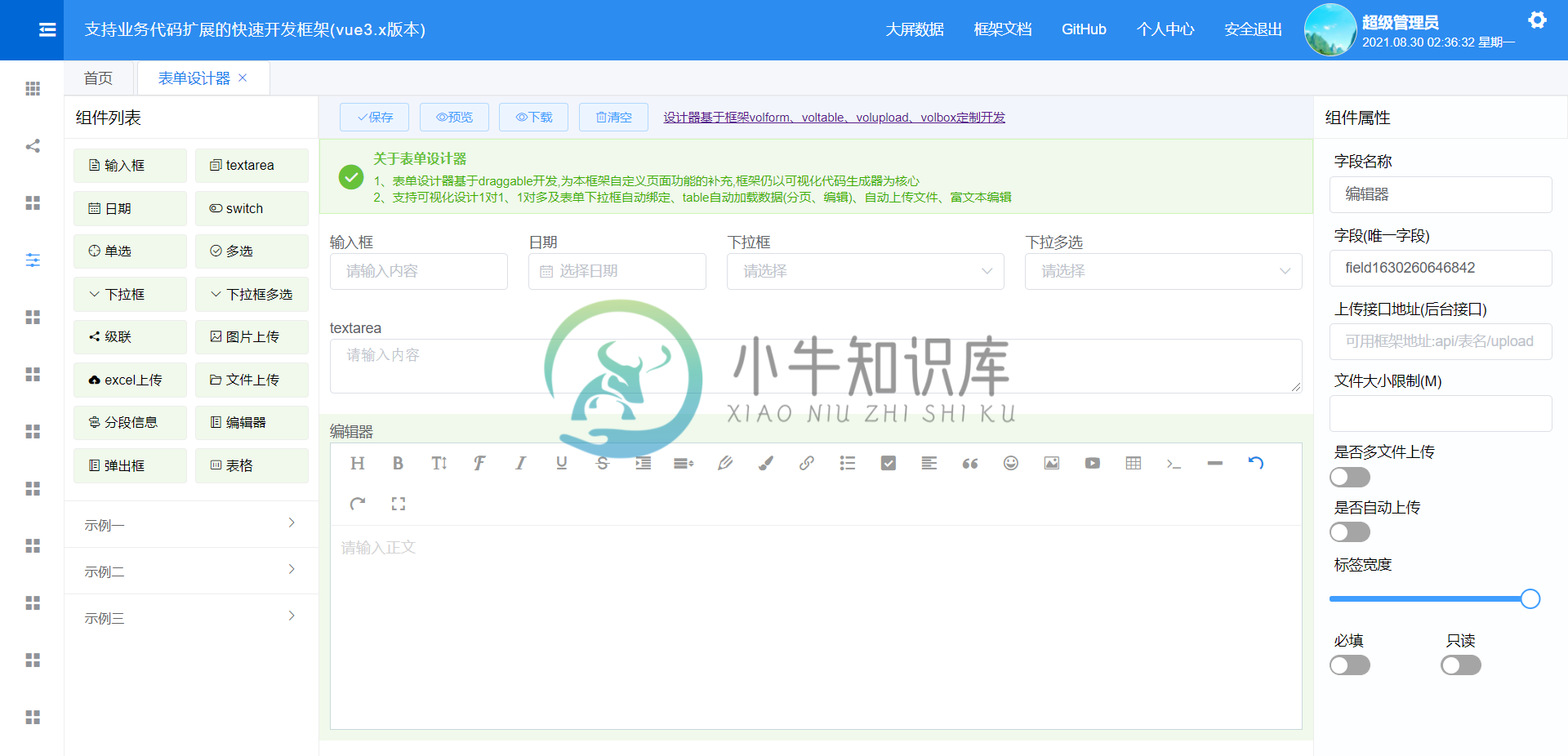This screenshot has width=1568, height=756.
Task: Toggle editor fullscreen mode
Action: pos(398,504)
